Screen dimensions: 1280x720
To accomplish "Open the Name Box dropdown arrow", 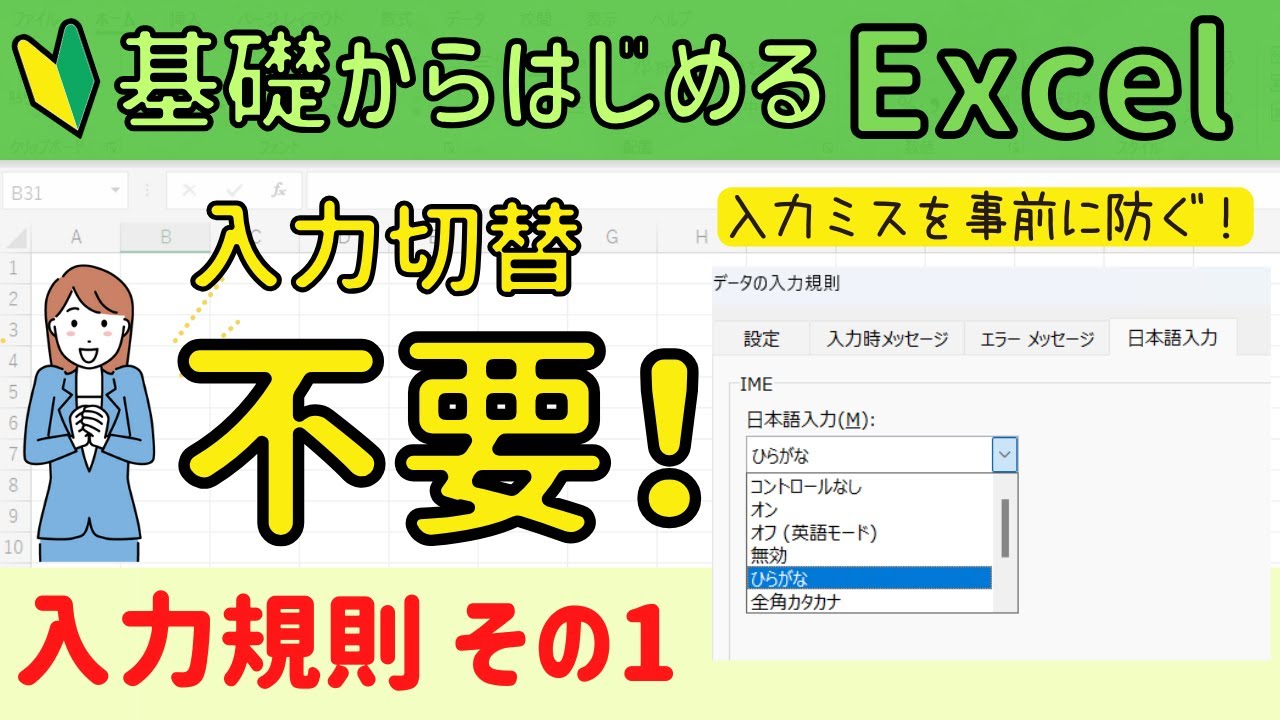I will (116, 191).
